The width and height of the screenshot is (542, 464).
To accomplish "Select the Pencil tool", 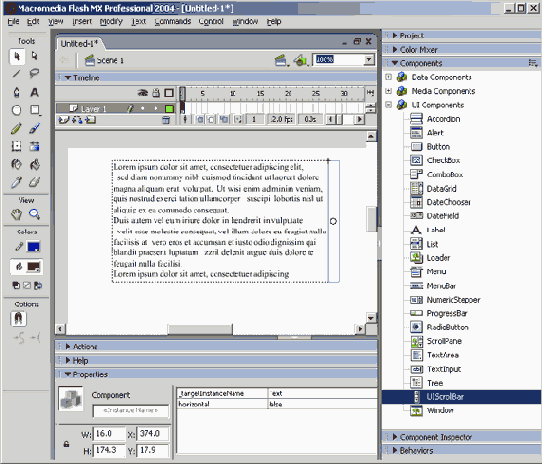I will coord(16,129).
